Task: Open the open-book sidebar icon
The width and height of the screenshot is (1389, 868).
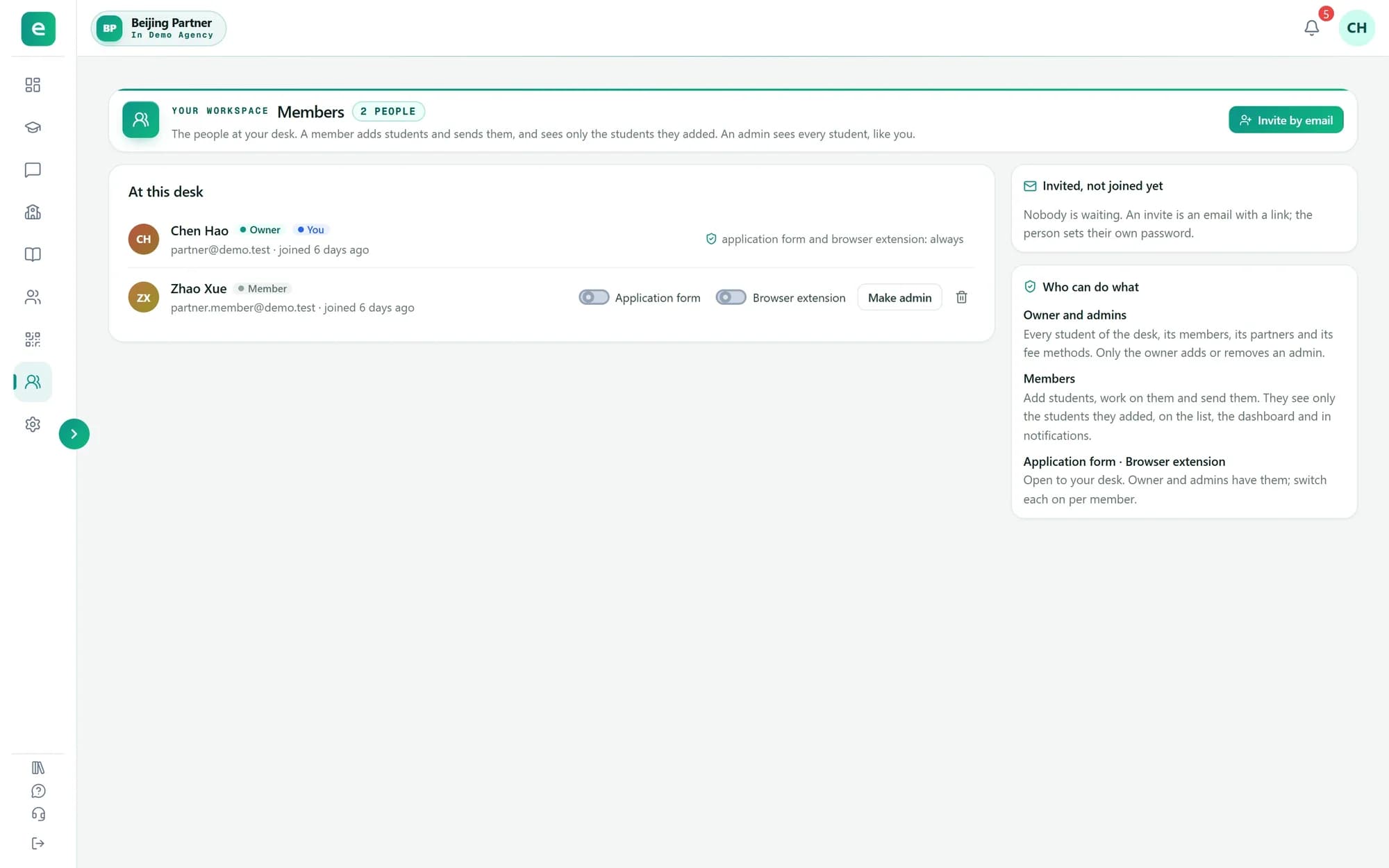Action: pos(33,255)
